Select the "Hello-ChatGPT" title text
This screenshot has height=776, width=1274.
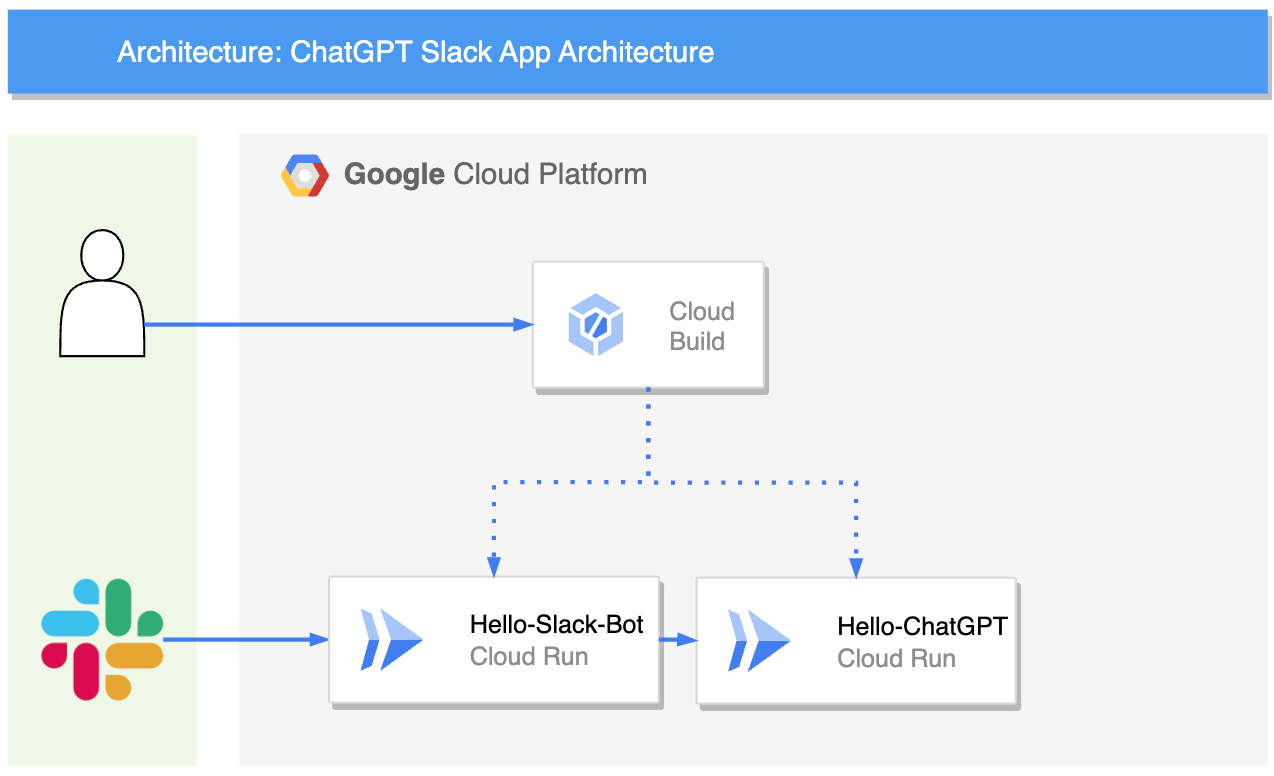pyautogui.click(x=923, y=627)
